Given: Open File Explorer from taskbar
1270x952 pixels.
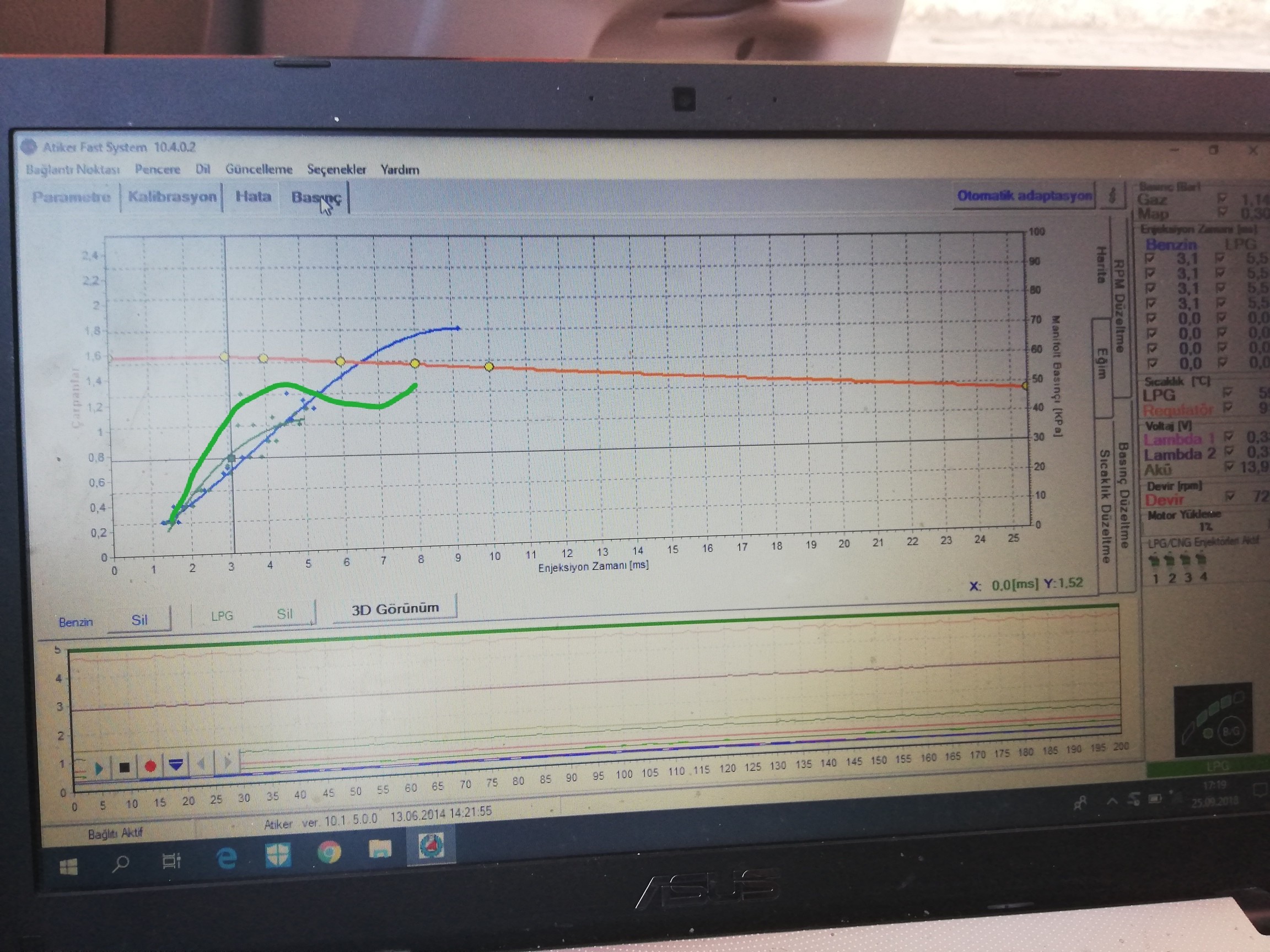Looking at the screenshot, I should click(x=379, y=848).
